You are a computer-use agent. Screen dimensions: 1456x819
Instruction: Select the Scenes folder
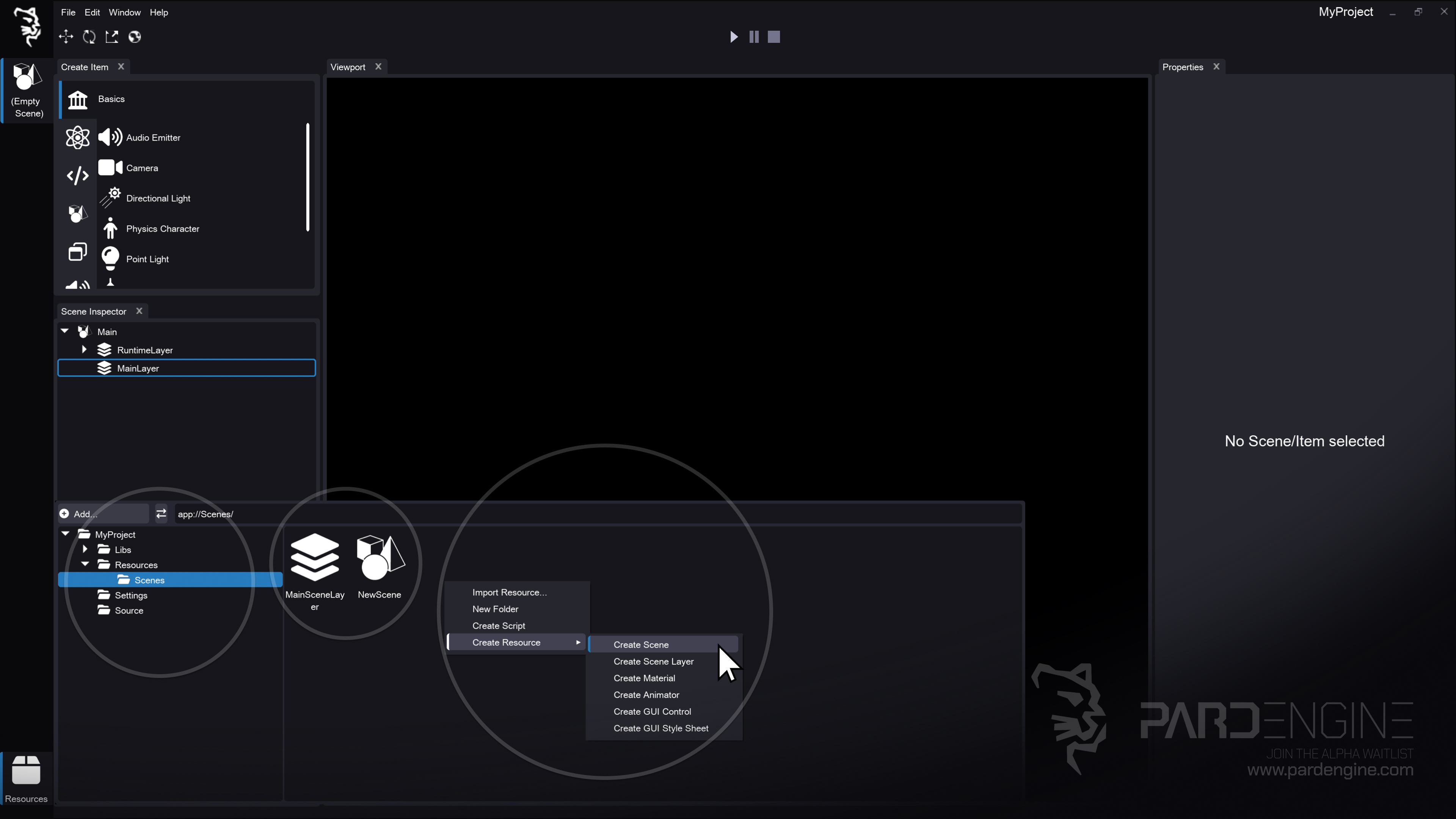169,580
